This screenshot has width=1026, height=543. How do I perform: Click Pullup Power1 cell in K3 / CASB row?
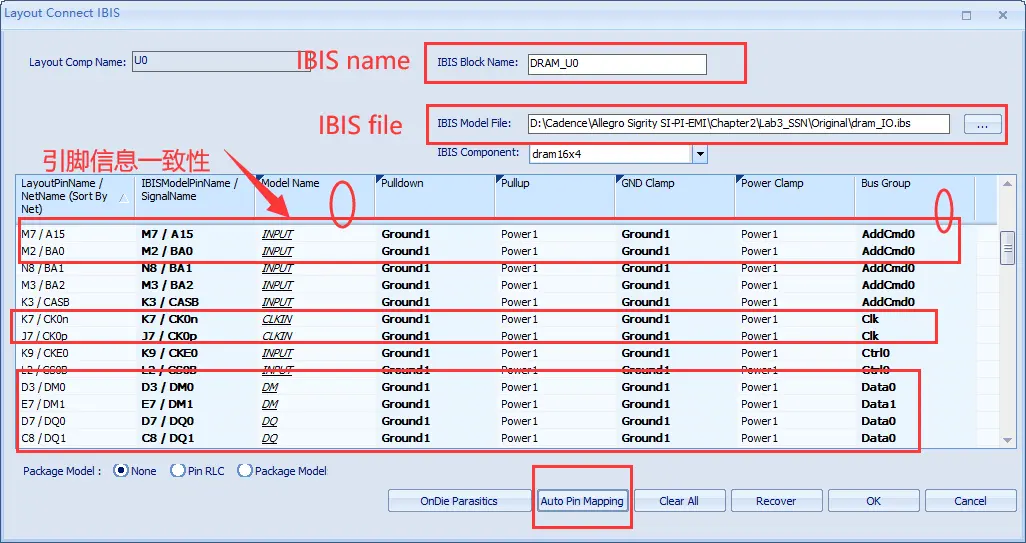tap(554, 302)
